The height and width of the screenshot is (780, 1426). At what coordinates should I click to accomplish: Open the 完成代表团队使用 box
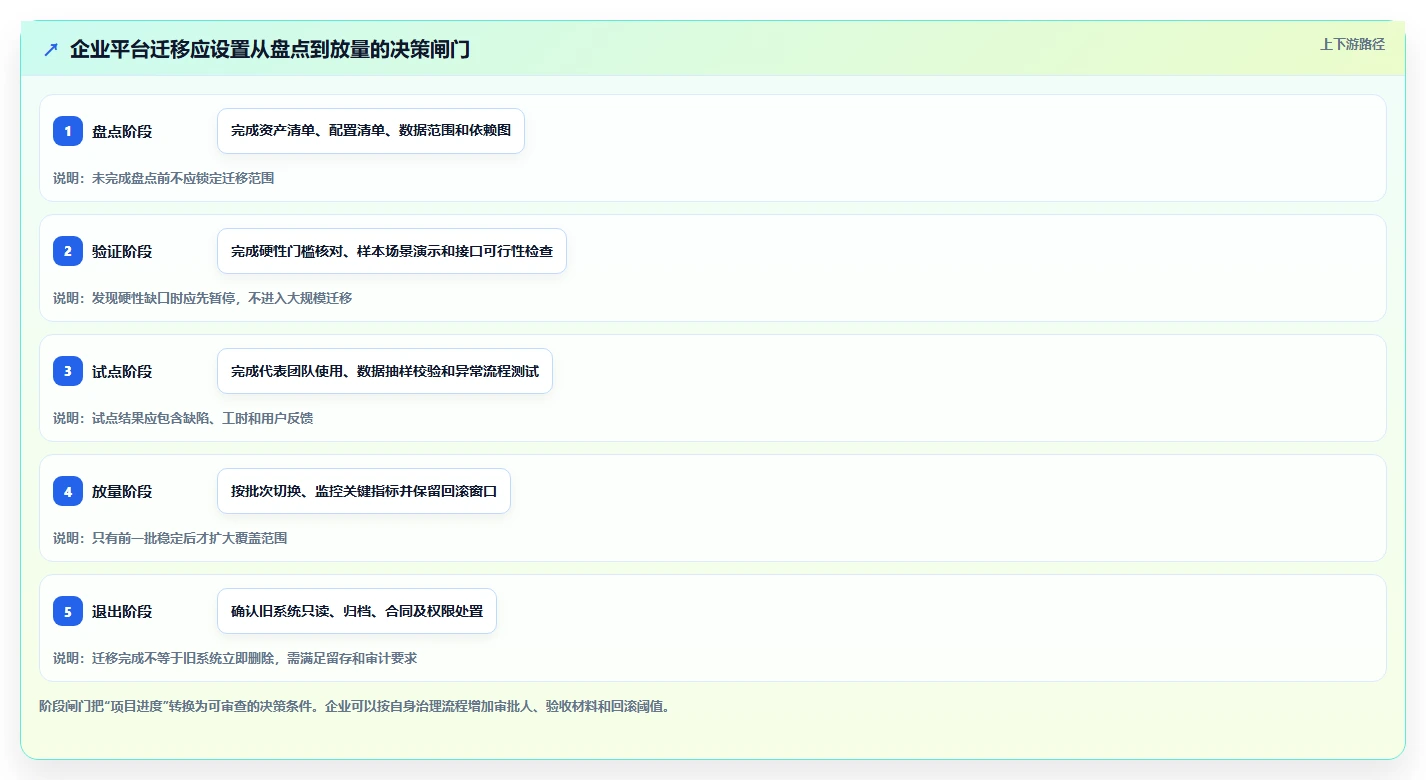[x=385, y=371]
